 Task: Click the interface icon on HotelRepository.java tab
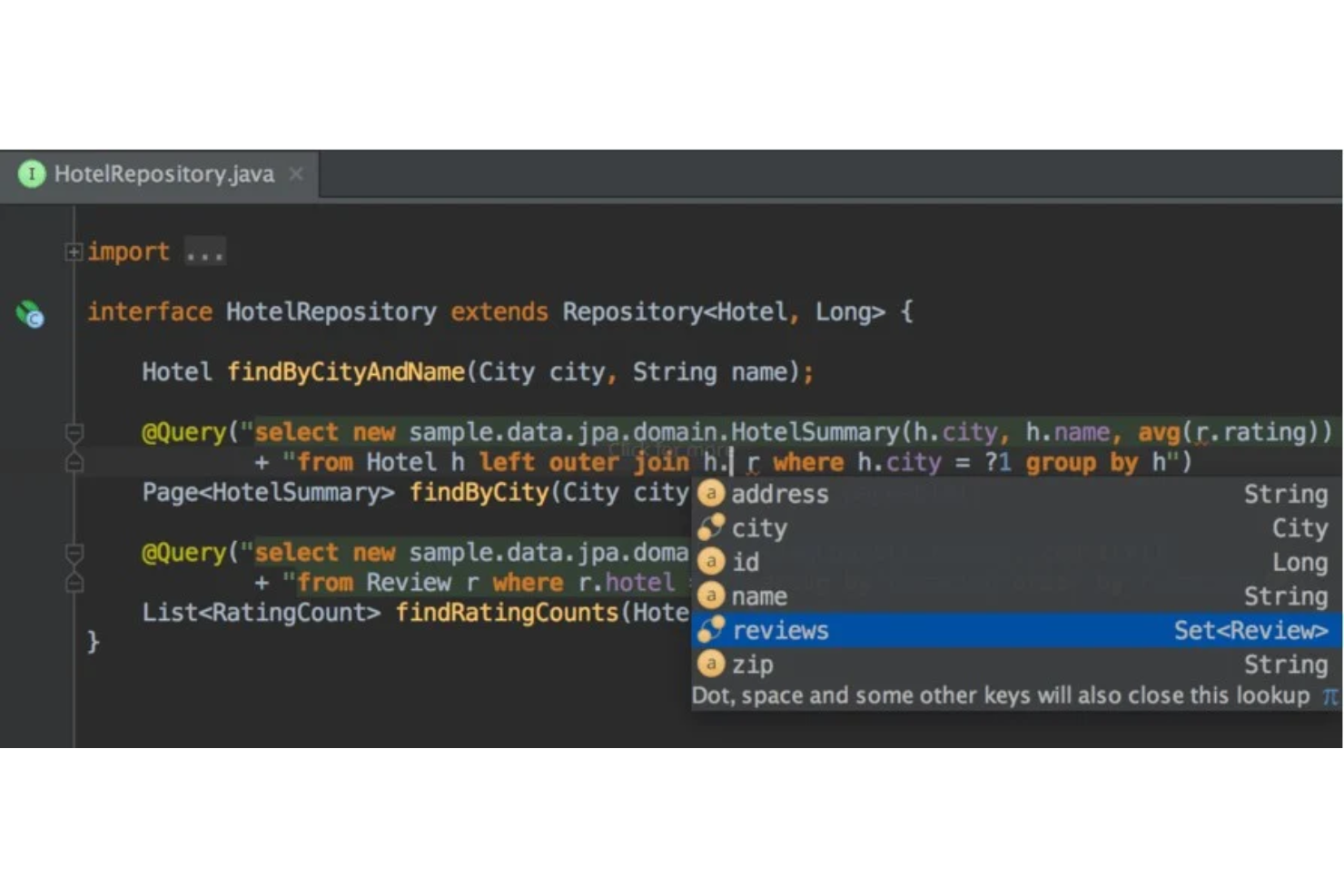(x=32, y=173)
